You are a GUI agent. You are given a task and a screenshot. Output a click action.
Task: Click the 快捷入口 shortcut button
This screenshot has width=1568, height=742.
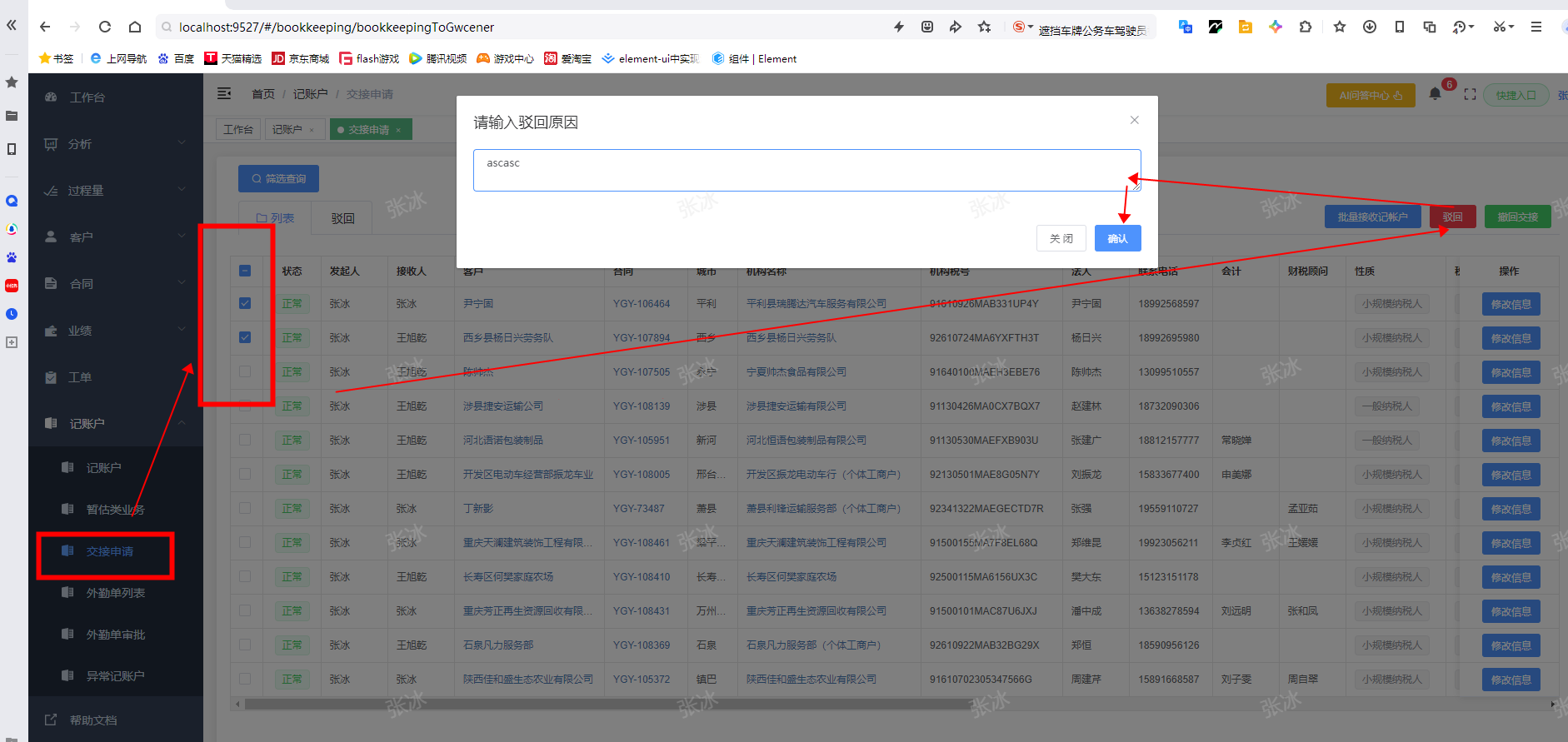1516,95
